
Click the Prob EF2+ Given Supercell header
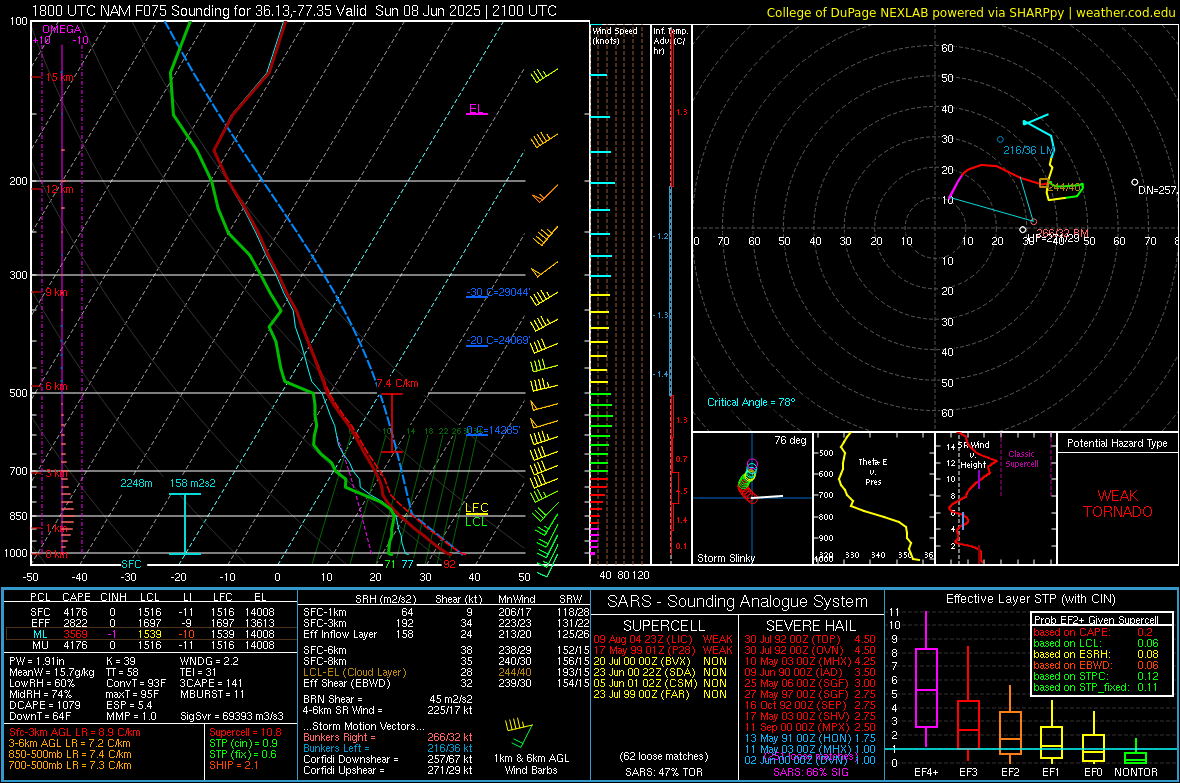(1096, 620)
